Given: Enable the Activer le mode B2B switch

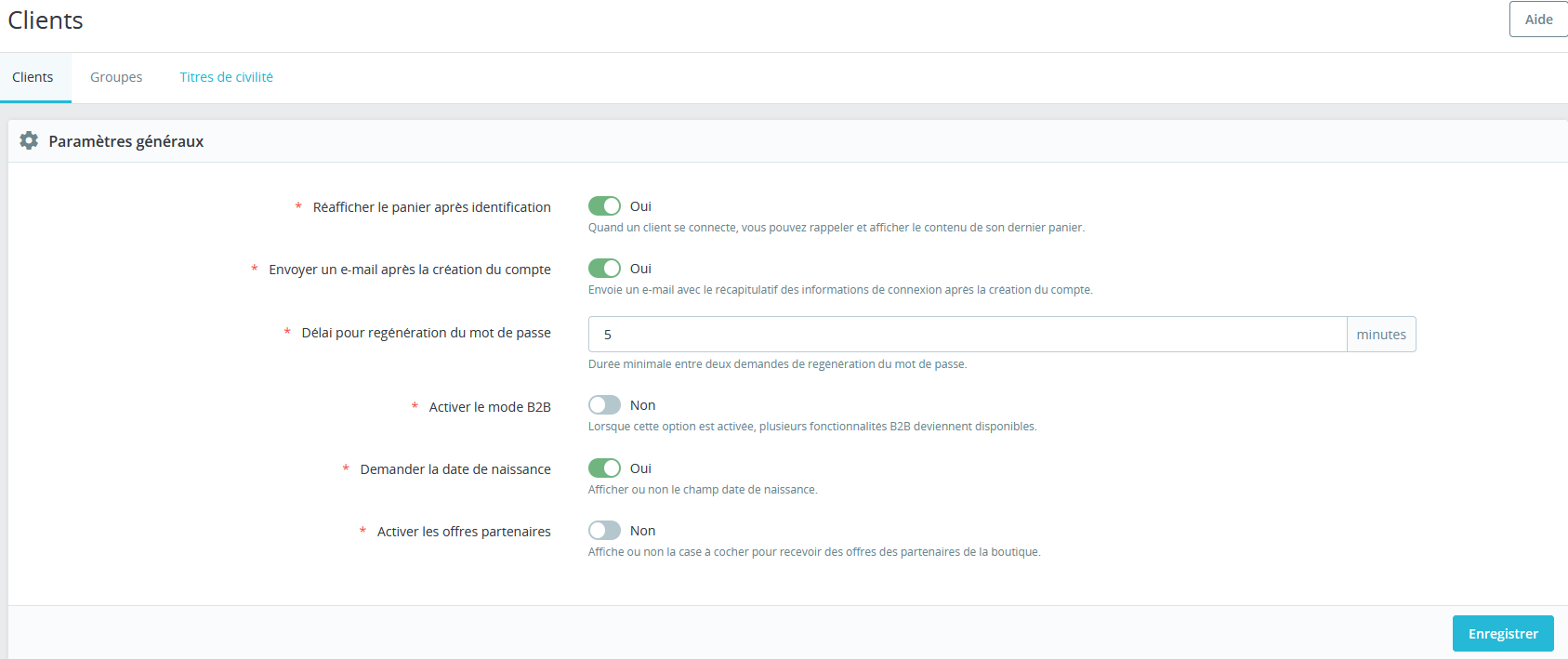Looking at the screenshot, I should tap(604, 404).
